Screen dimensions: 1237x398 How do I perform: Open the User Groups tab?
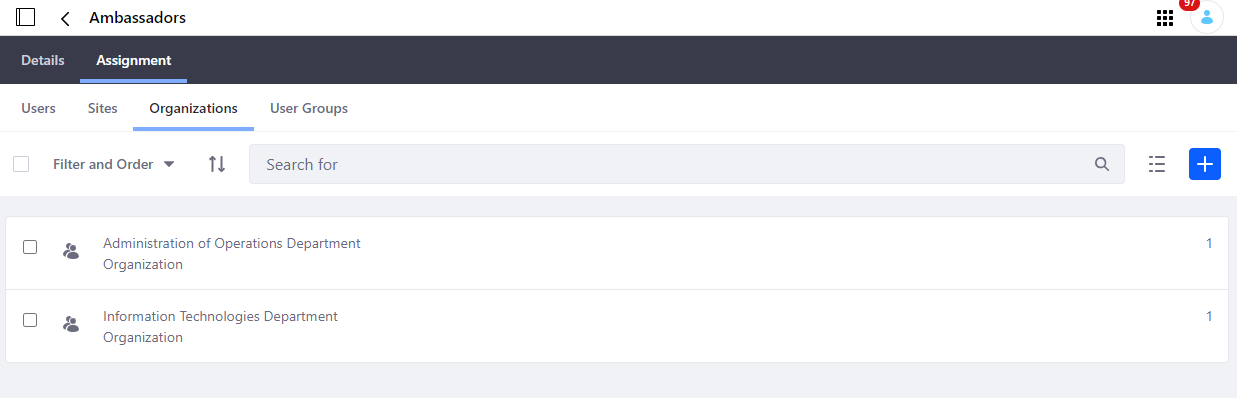click(x=309, y=108)
